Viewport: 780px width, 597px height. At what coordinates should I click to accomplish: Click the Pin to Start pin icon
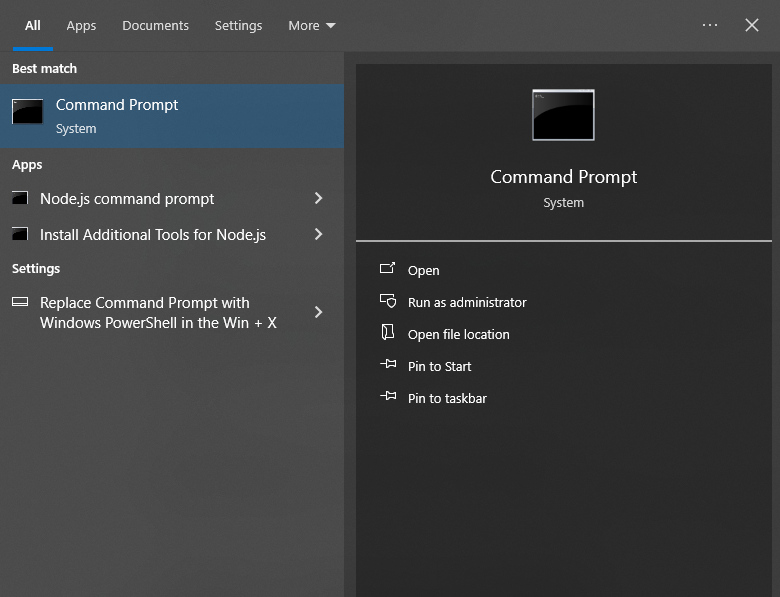click(388, 366)
